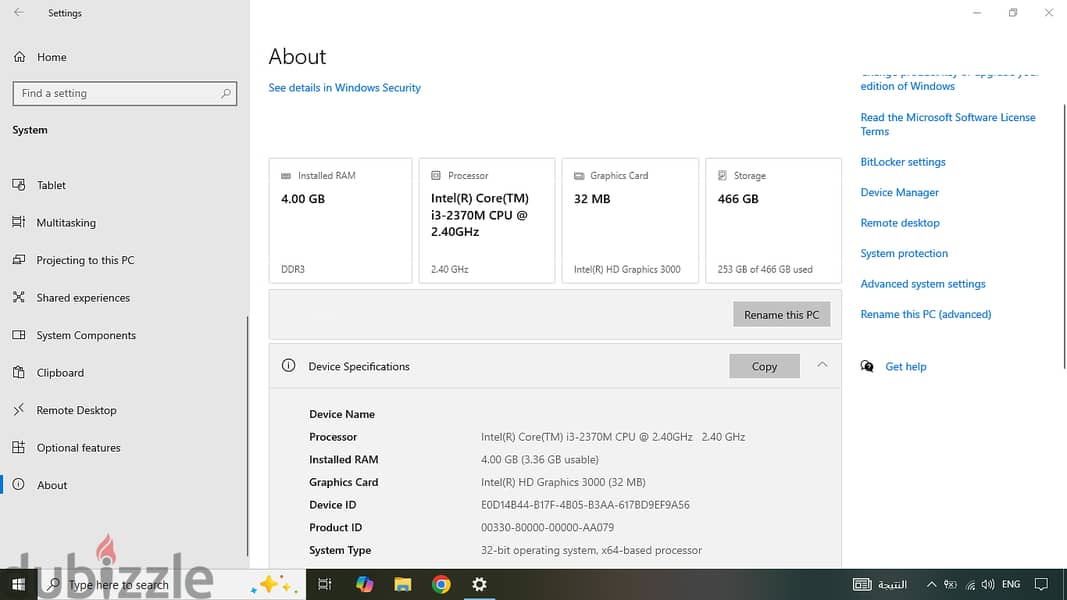
Task: Open Device Manager link
Action: tap(899, 193)
